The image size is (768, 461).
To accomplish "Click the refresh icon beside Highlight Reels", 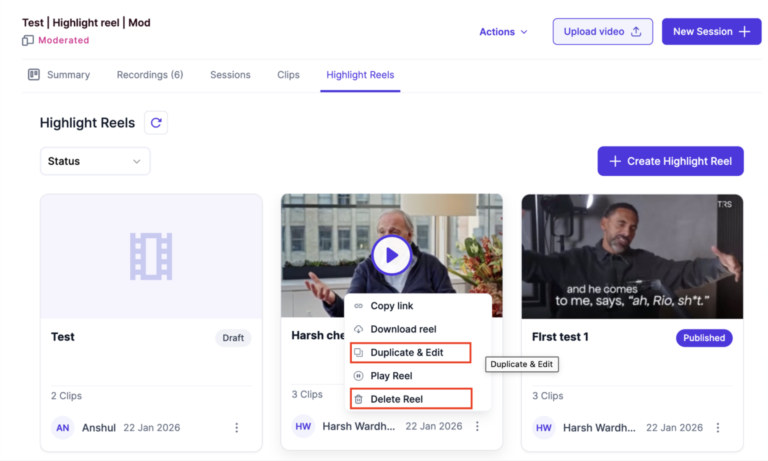I will [x=155, y=123].
